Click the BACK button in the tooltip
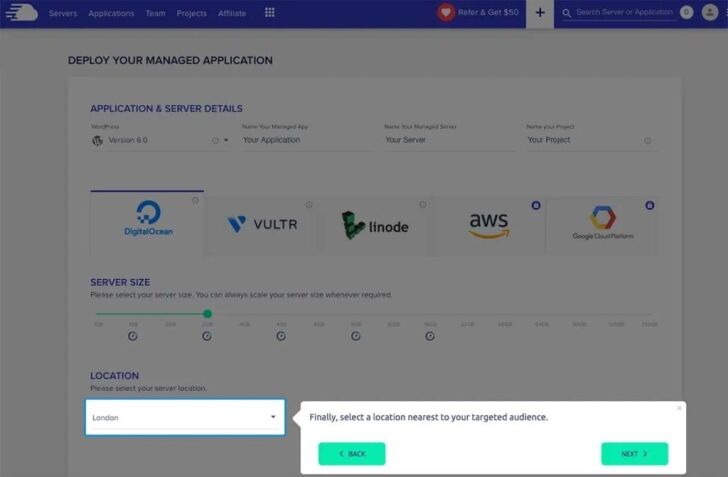Viewport: 728px width, 477px height. [x=351, y=454]
